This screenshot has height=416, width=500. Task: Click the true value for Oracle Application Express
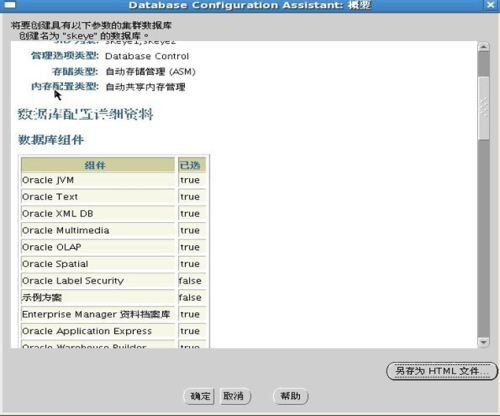pyautogui.click(x=190, y=331)
